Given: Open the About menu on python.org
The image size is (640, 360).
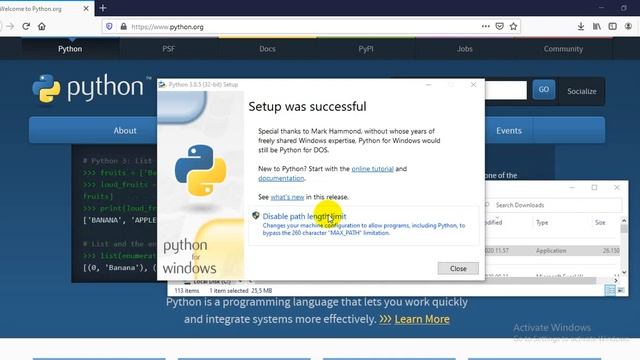Looking at the screenshot, I should pos(125,131).
